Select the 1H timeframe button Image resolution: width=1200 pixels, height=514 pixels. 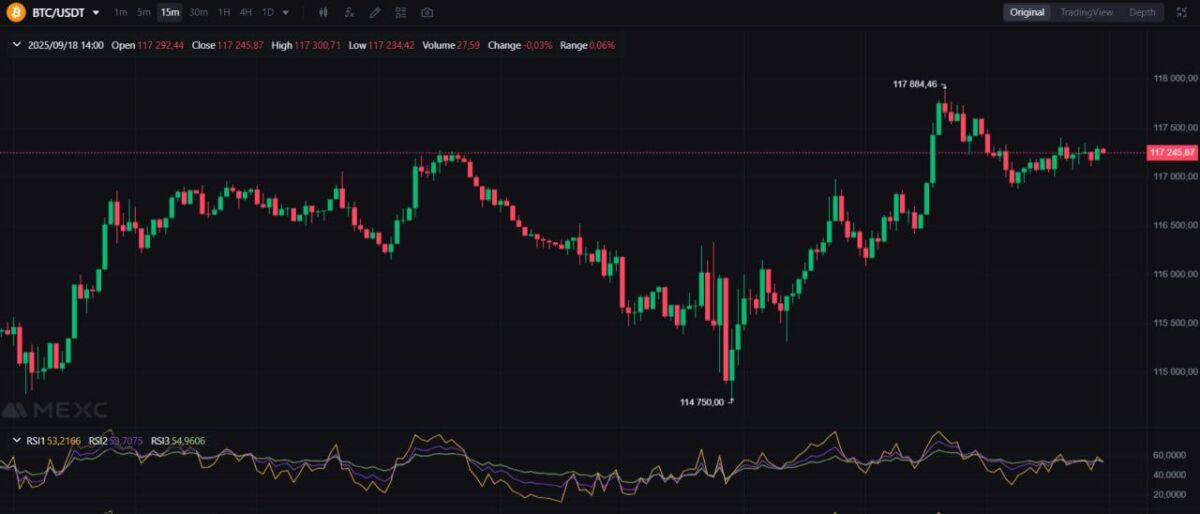[x=224, y=13]
